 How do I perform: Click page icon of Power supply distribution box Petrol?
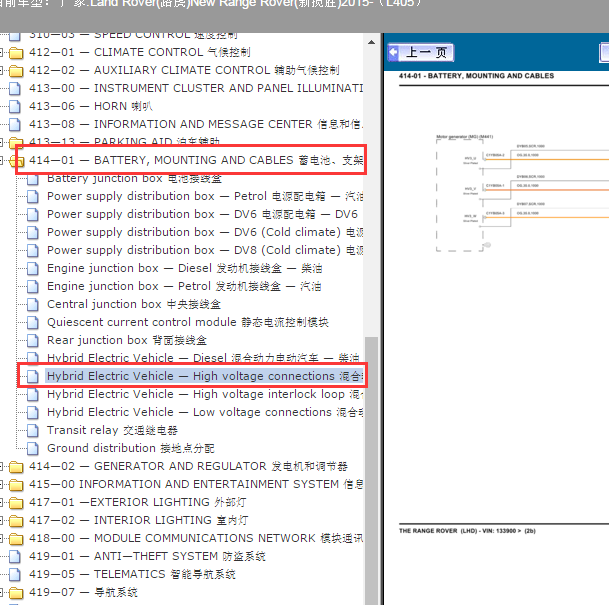pos(33,196)
